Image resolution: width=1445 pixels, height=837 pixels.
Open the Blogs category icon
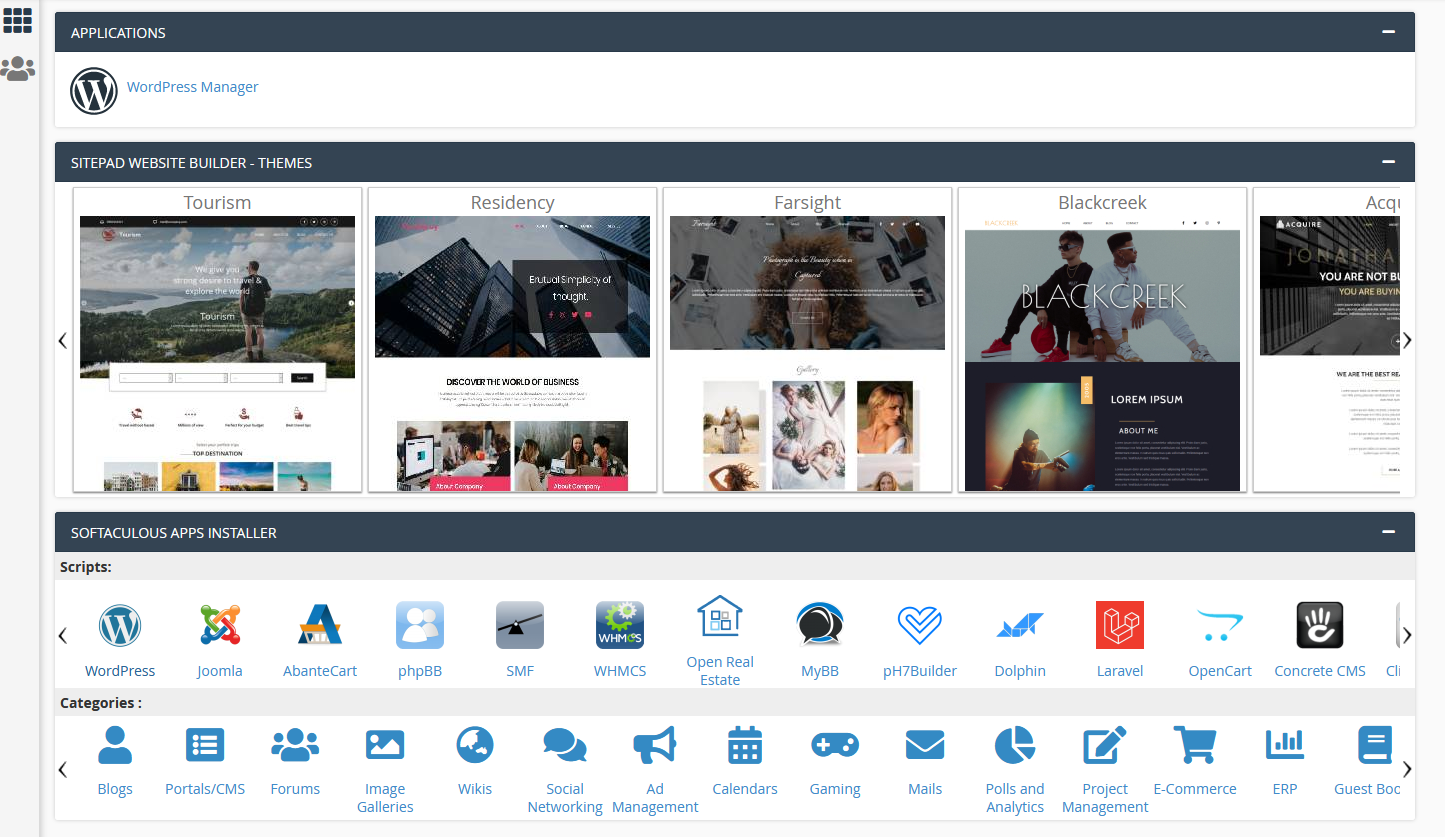(115, 745)
